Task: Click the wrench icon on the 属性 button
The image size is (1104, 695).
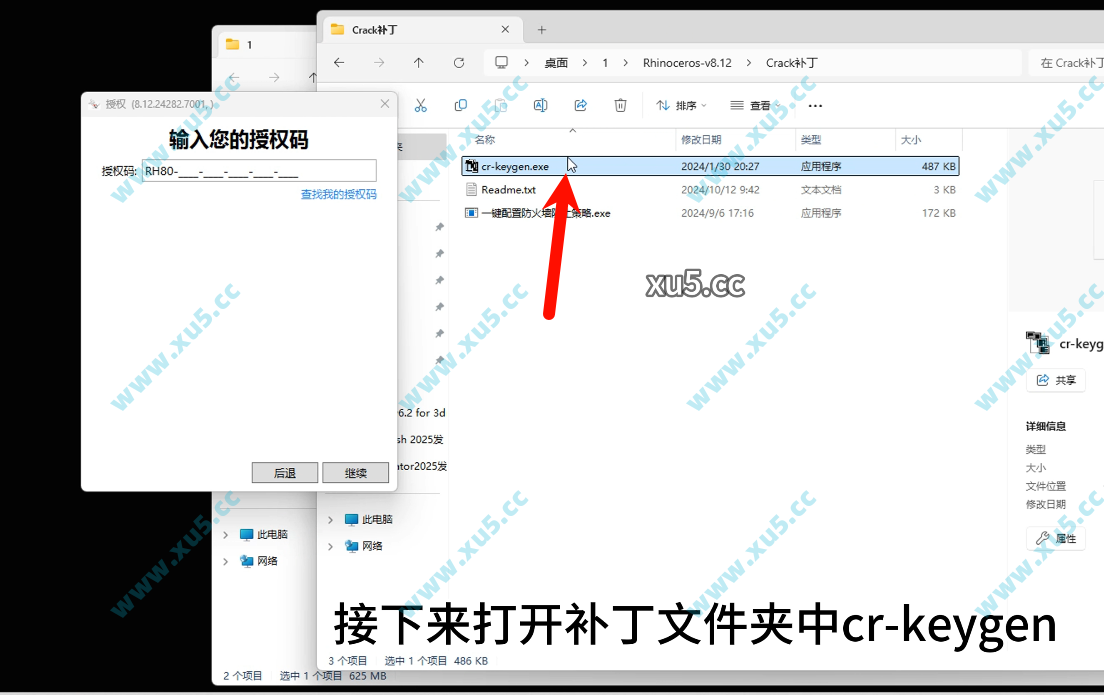Action: (x=1042, y=538)
